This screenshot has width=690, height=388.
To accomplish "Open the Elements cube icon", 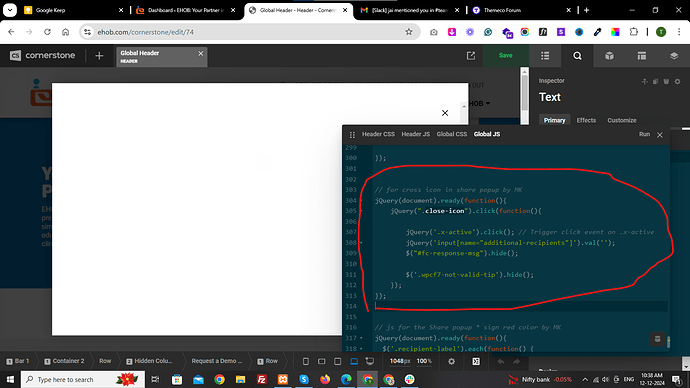I will click(609, 55).
